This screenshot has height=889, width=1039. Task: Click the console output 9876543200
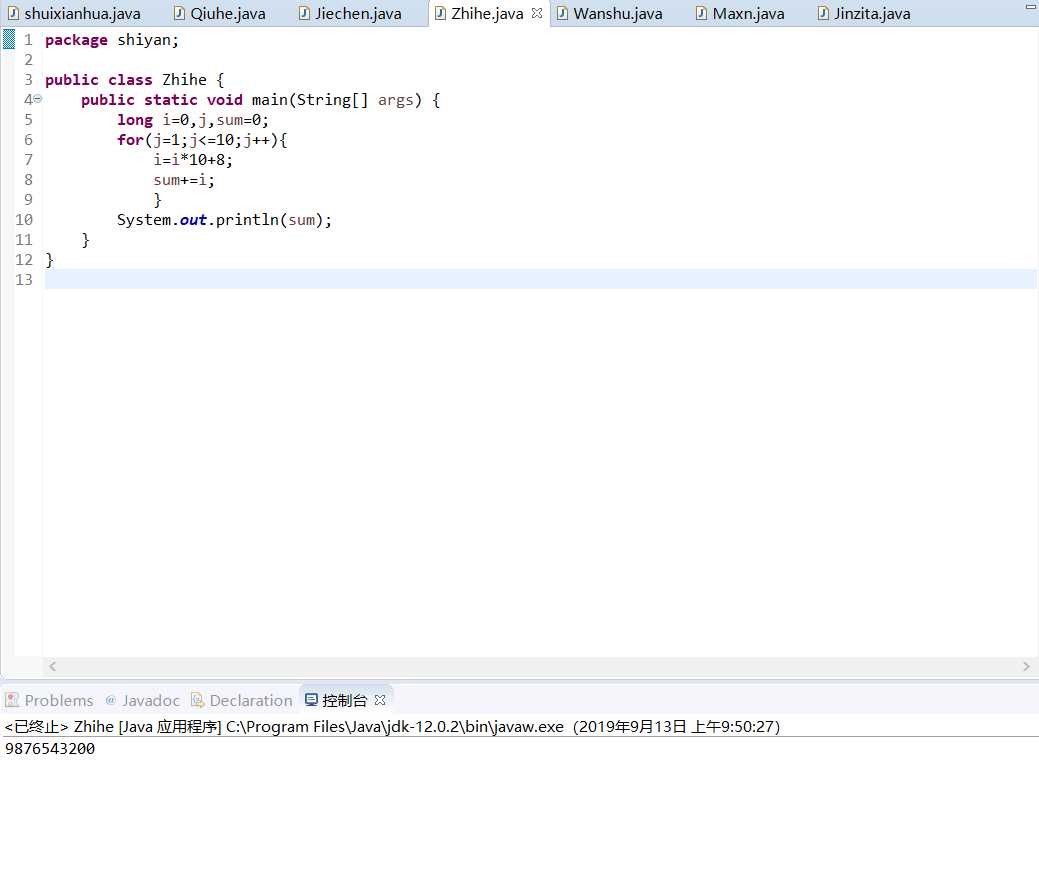[50, 749]
